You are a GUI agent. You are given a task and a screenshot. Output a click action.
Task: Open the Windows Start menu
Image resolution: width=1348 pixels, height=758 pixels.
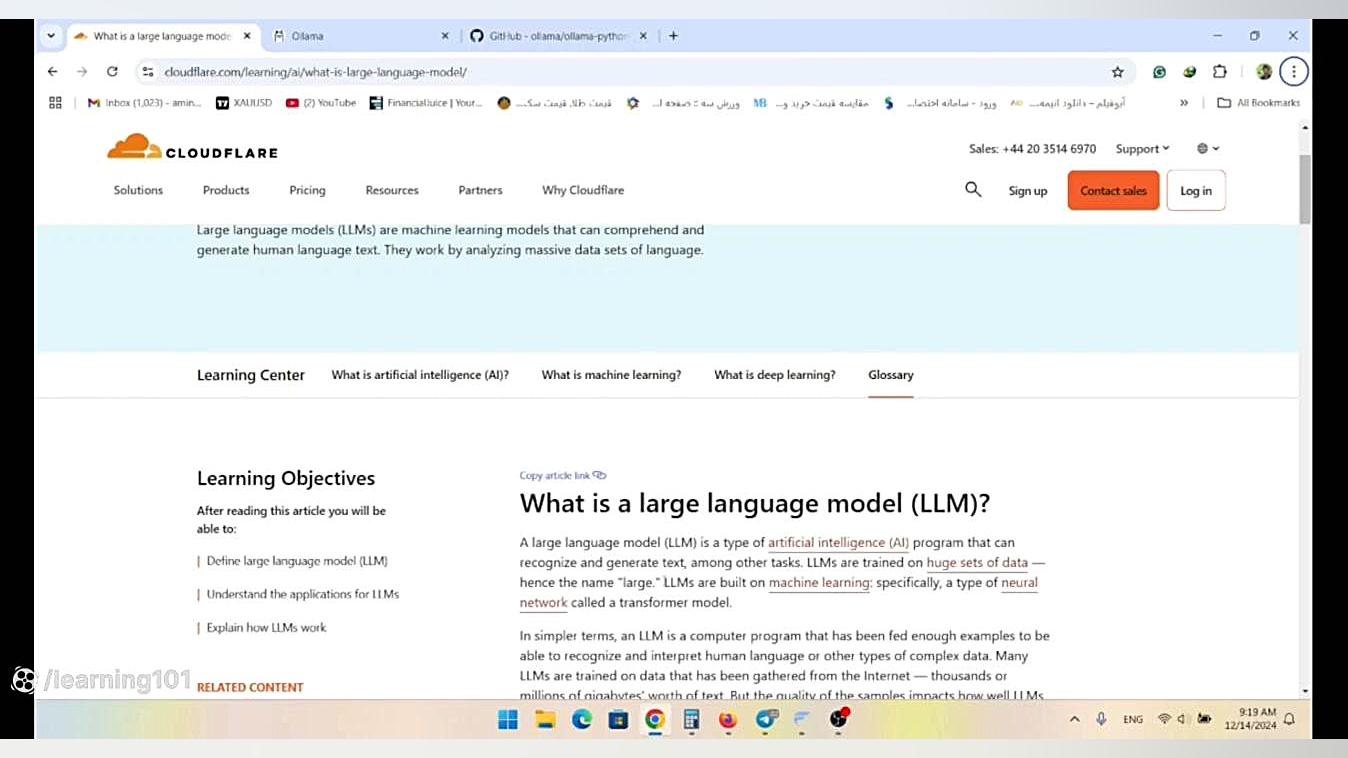tap(508, 719)
